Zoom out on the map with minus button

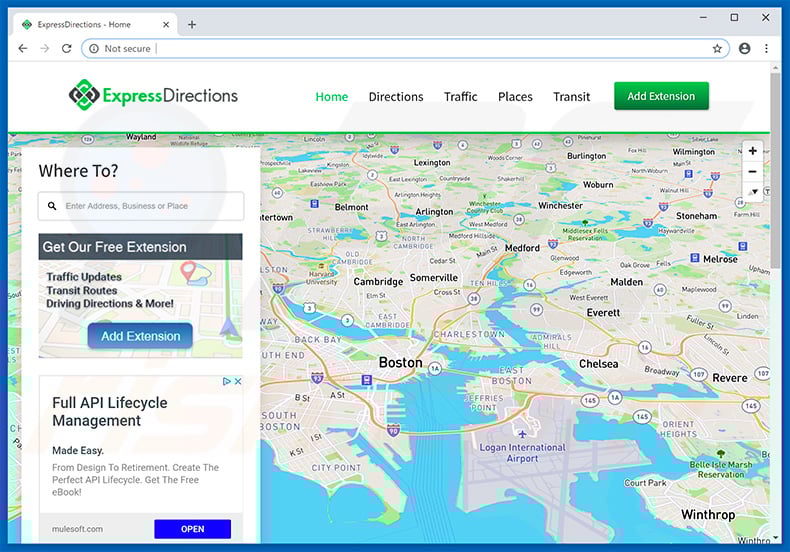click(x=752, y=172)
